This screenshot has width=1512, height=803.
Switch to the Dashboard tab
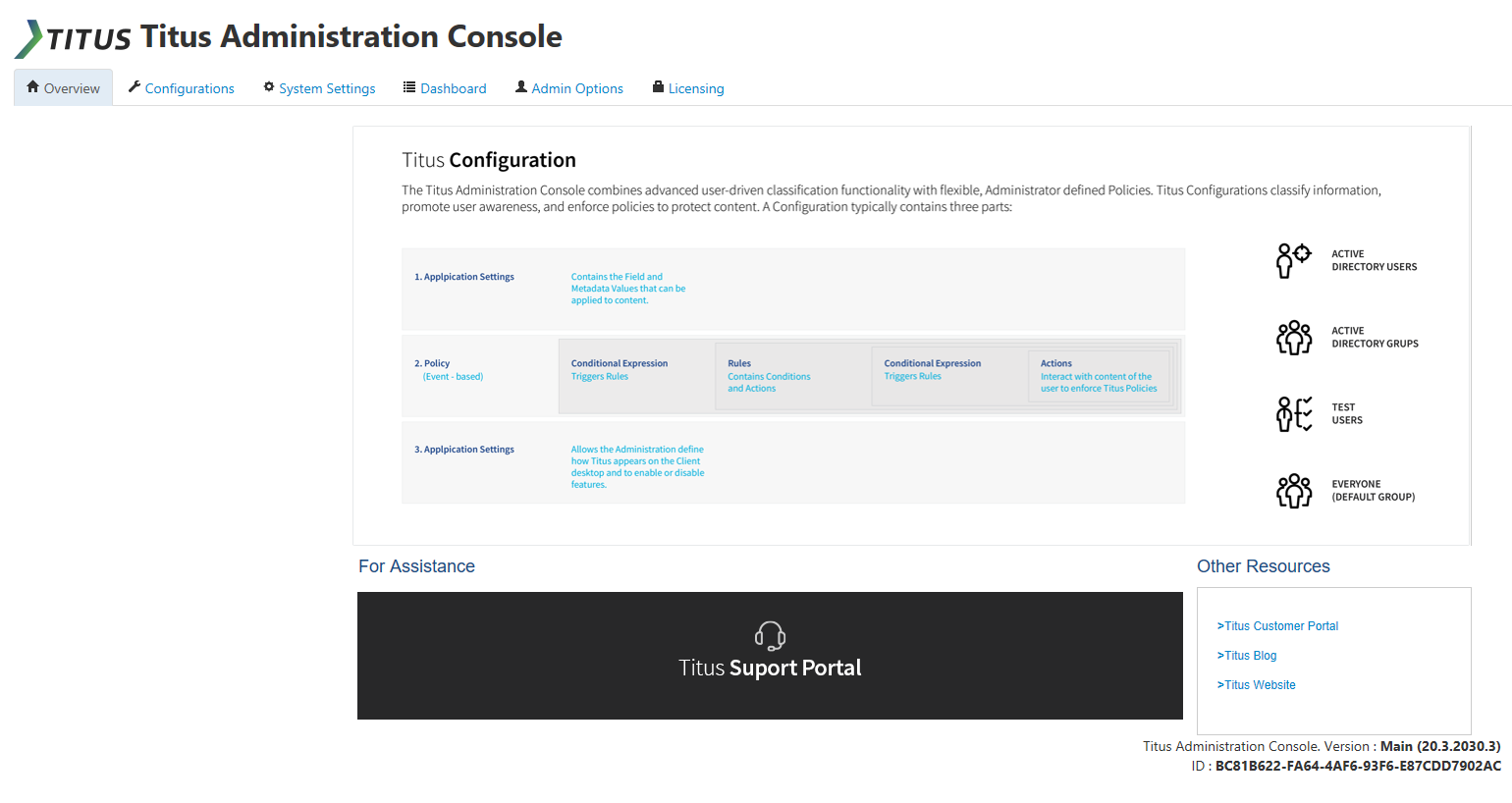pos(453,87)
